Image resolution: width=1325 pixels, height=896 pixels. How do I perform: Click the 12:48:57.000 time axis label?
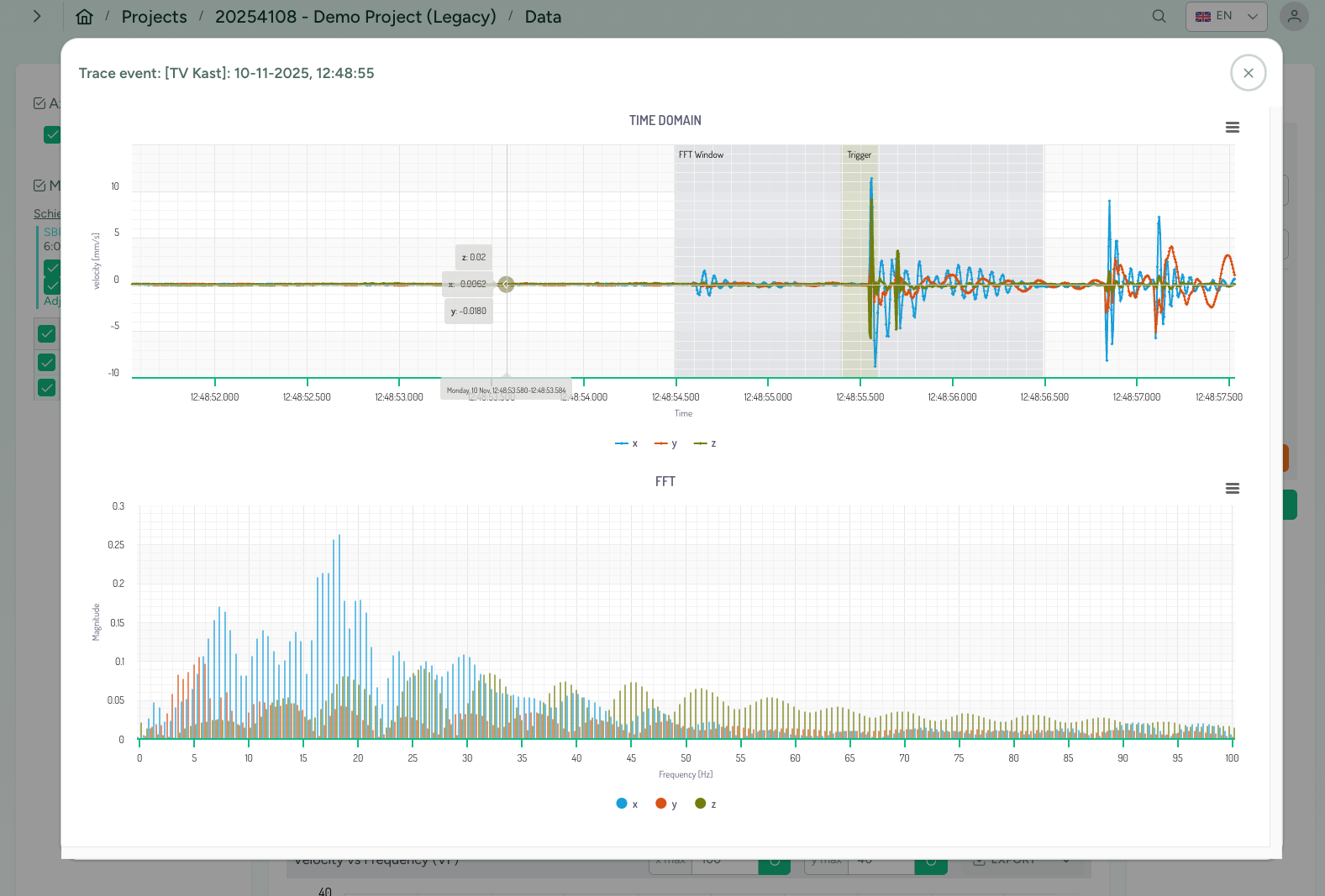coord(1136,397)
